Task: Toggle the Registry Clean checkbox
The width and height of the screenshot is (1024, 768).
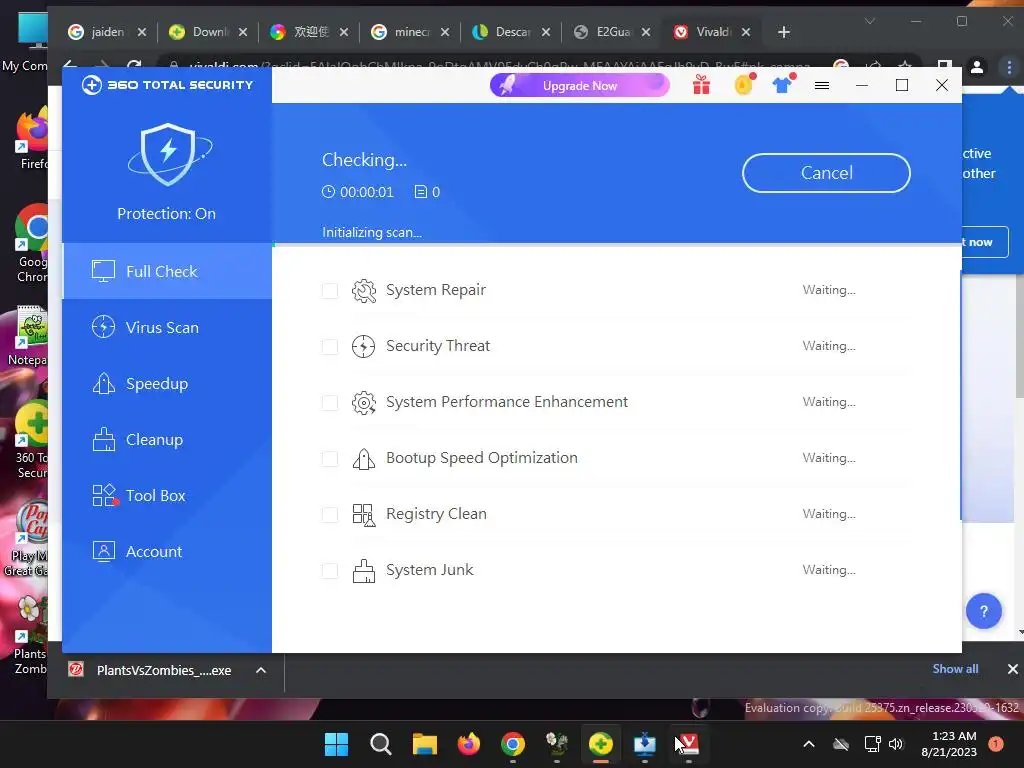Action: pos(330,515)
